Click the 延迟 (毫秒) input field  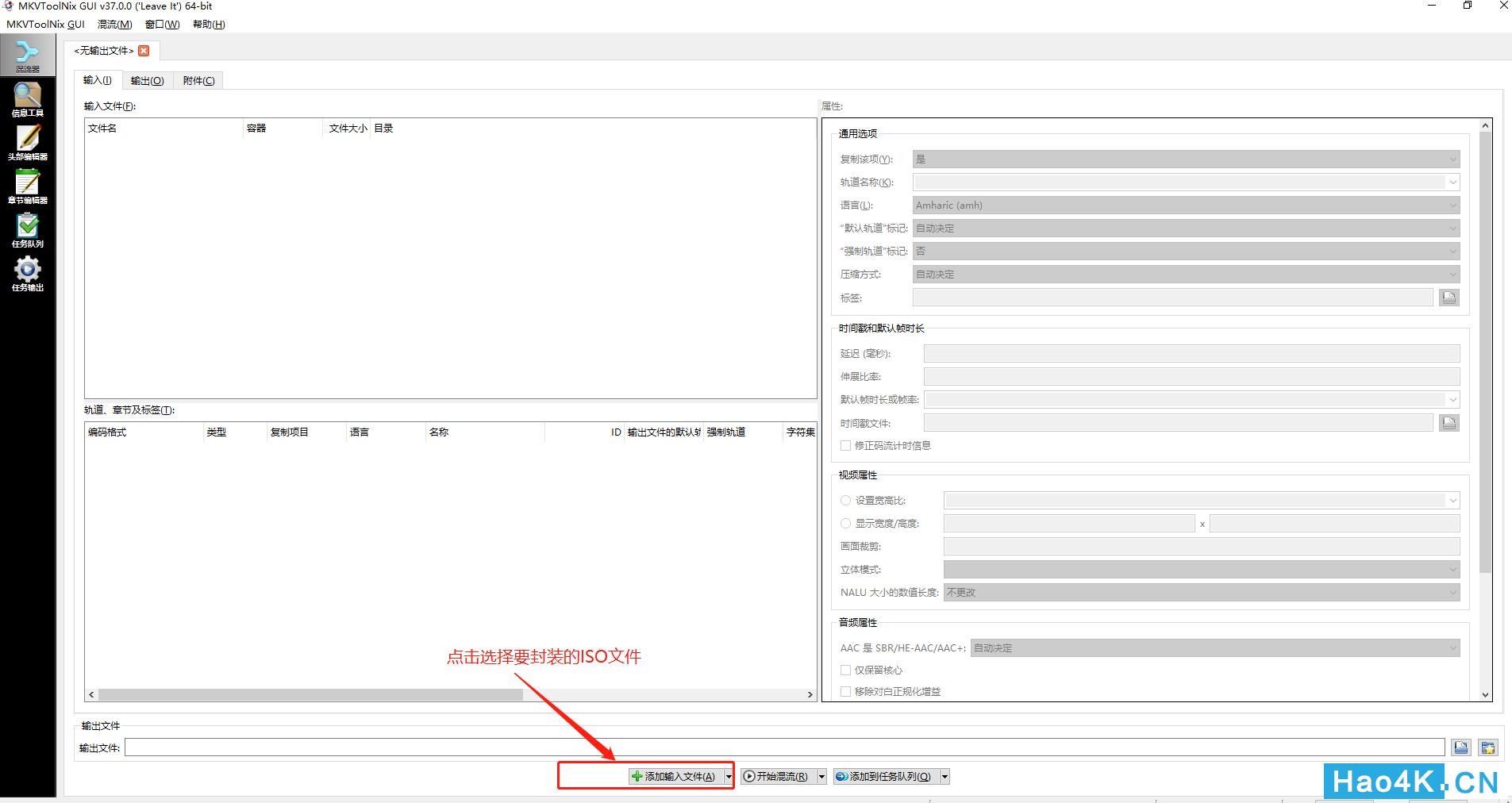(x=1191, y=354)
